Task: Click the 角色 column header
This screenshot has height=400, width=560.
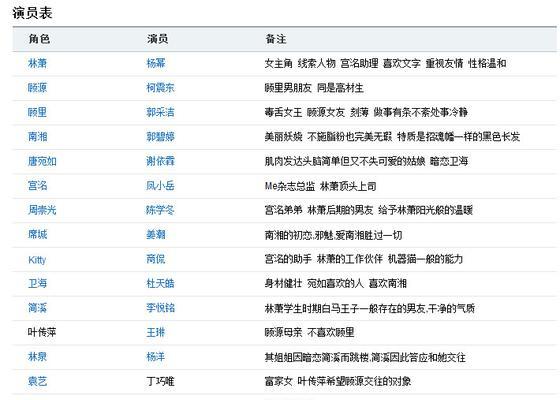Action: point(39,39)
